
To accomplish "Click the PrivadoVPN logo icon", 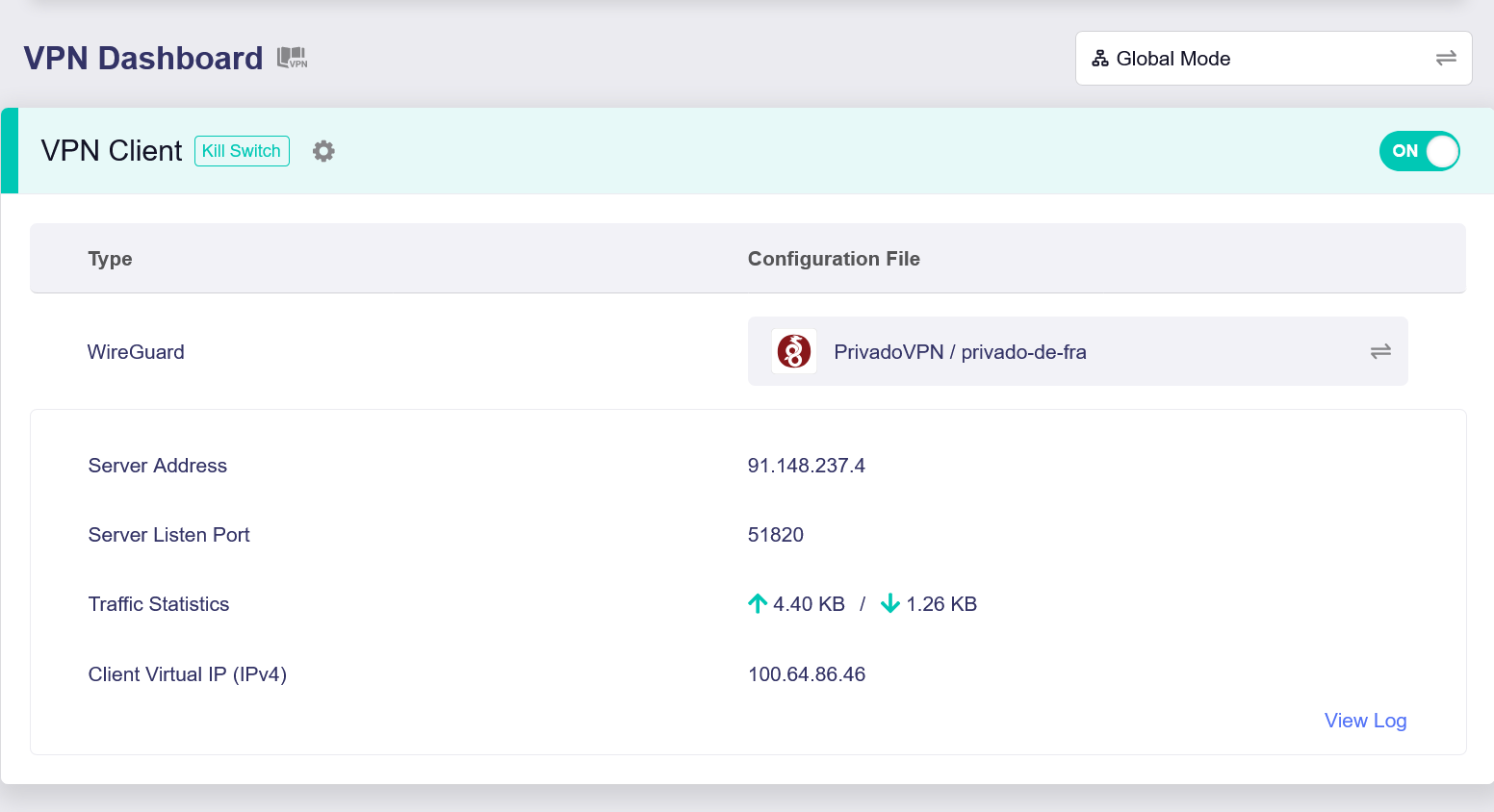I will (x=794, y=352).
